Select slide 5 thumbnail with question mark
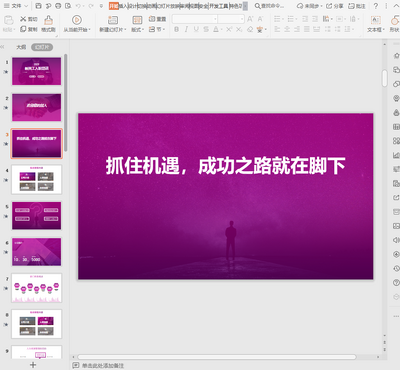This screenshot has width=400, height=370. click(37, 215)
